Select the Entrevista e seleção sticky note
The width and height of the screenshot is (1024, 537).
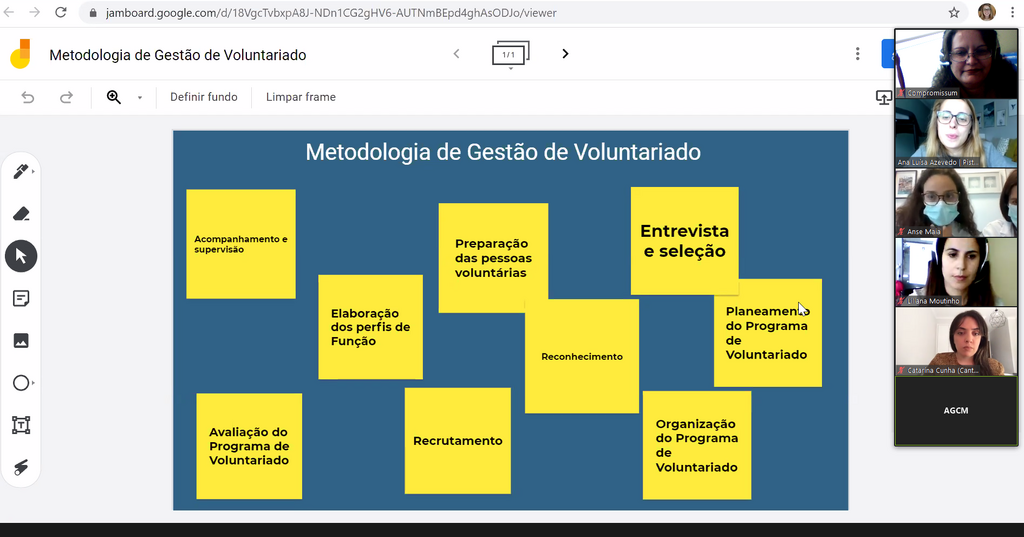tap(684, 241)
